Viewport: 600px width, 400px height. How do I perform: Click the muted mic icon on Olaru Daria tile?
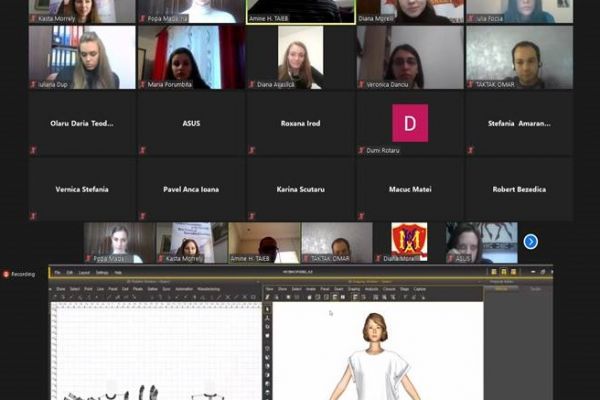pyautogui.click(x=33, y=150)
